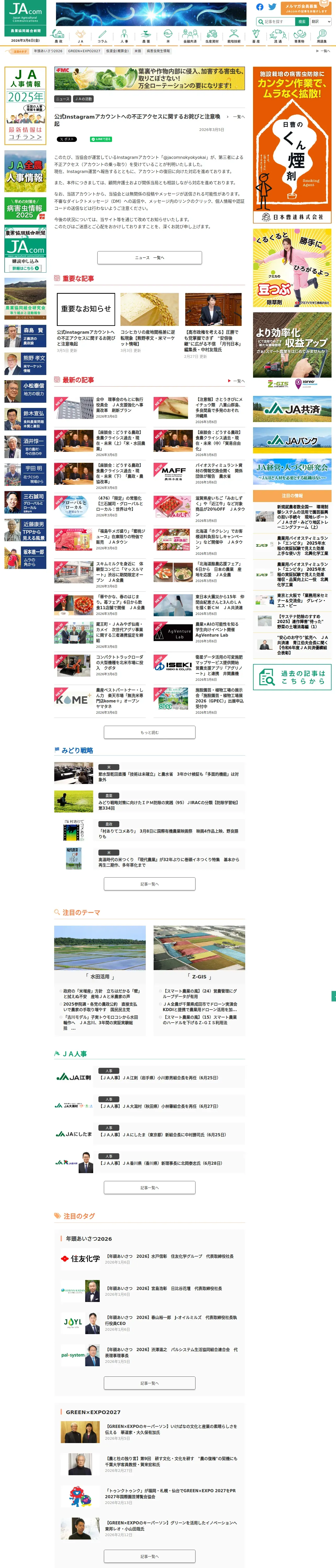The height and width of the screenshot is (1568, 336).
Task: Click the pal-system logo thumbnail
Action: (x=81, y=1356)
